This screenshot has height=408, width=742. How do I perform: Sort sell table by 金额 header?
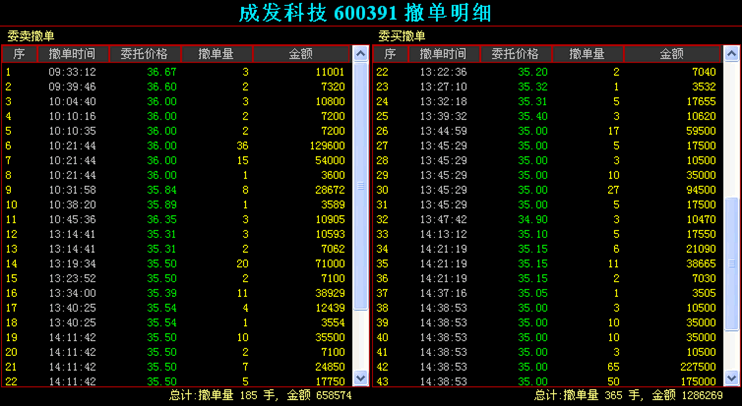click(301, 54)
